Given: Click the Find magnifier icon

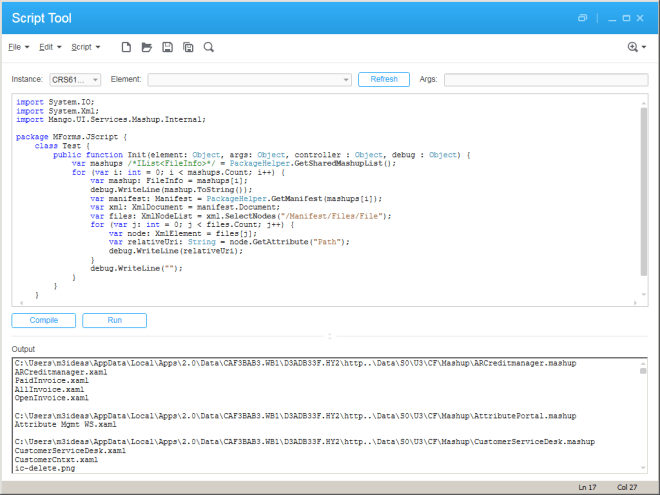Looking at the screenshot, I should coord(208,47).
